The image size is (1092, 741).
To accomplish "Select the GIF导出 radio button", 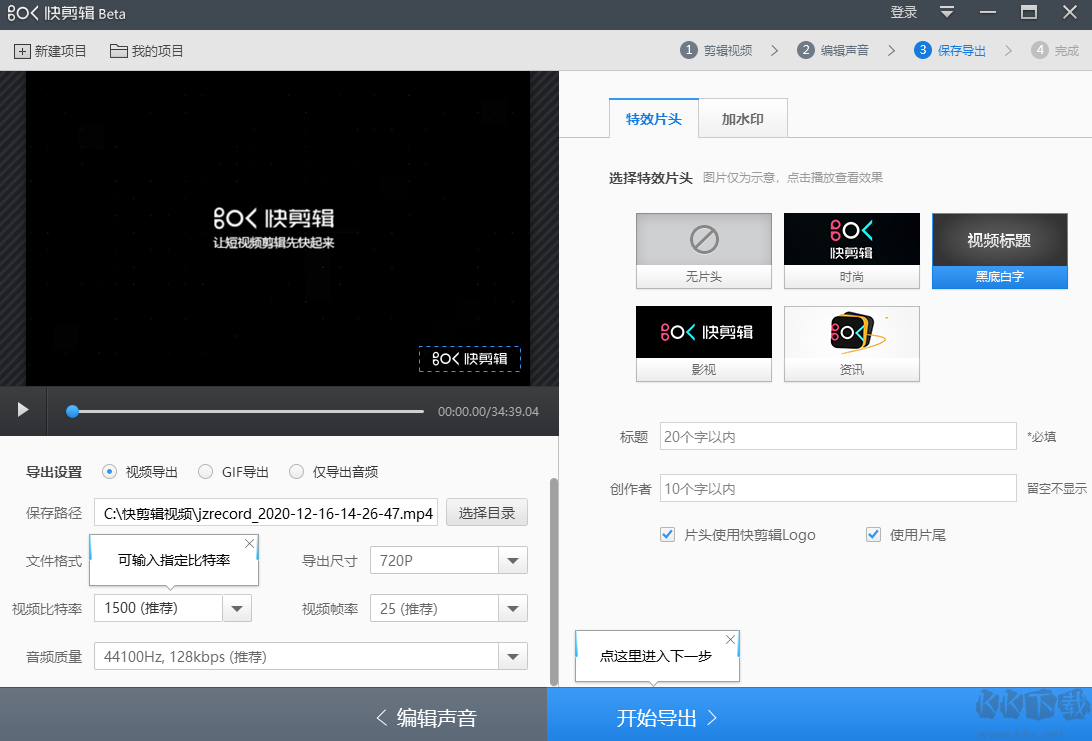I will coord(205,472).
